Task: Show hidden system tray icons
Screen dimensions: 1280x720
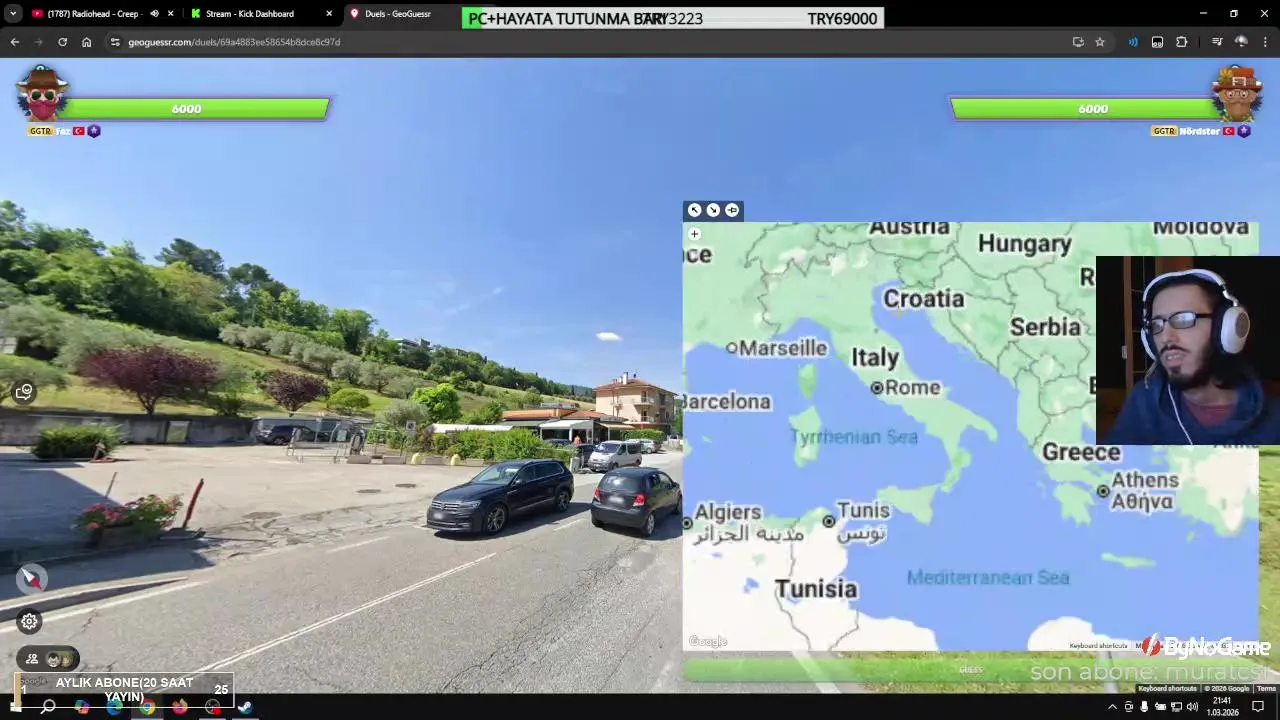Action: click(x=1112, y=707)
